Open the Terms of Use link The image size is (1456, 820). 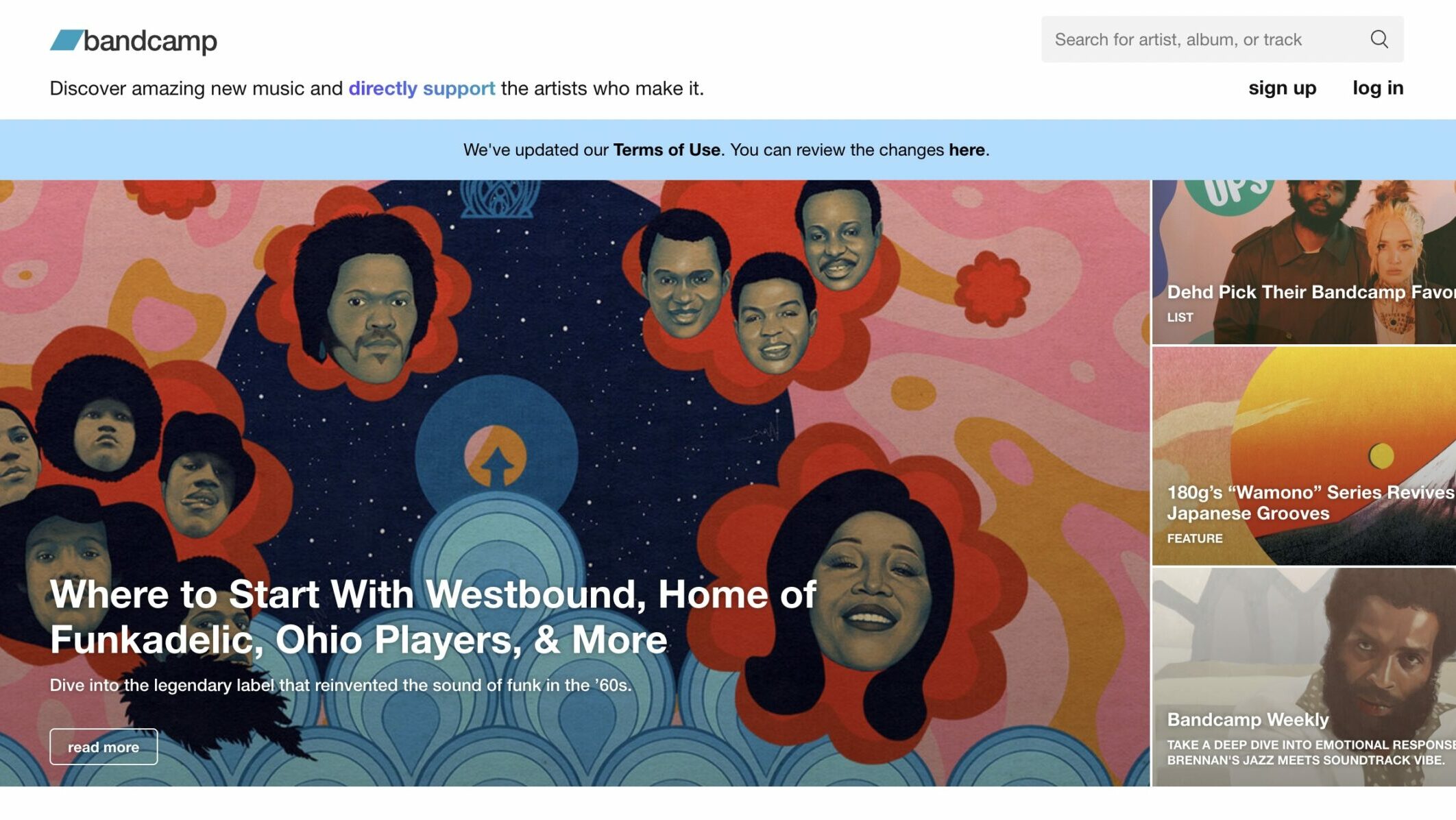point(666,149)
